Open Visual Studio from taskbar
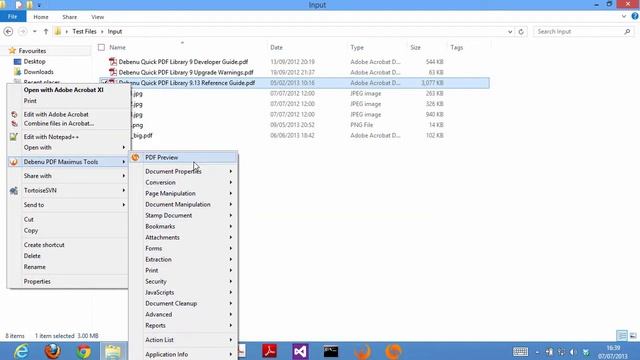The width and height of the screenshot is (640, 360). pyautogui.click(x=300, y=351)
